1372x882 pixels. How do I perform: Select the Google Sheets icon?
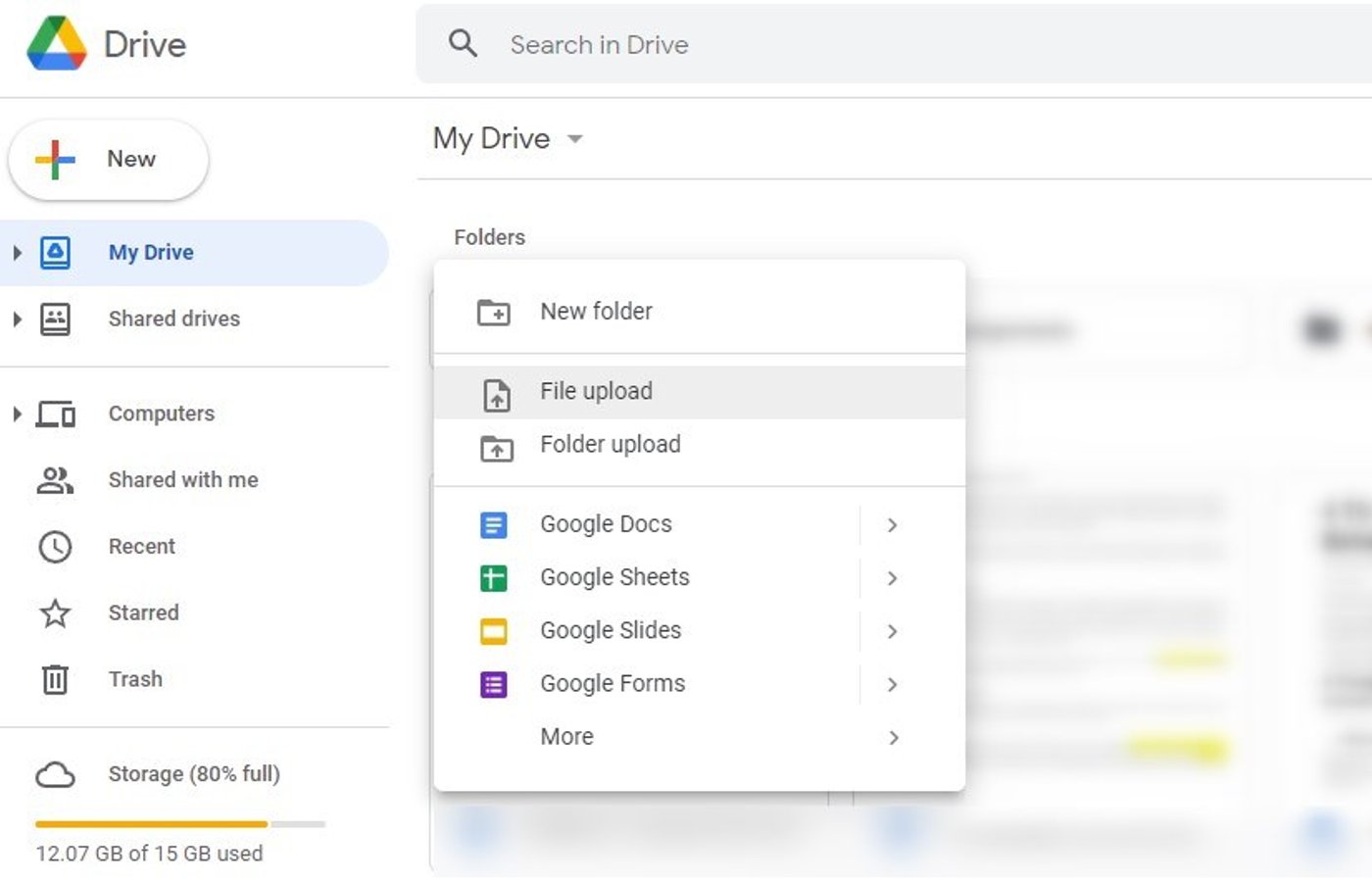click(495, 578)
